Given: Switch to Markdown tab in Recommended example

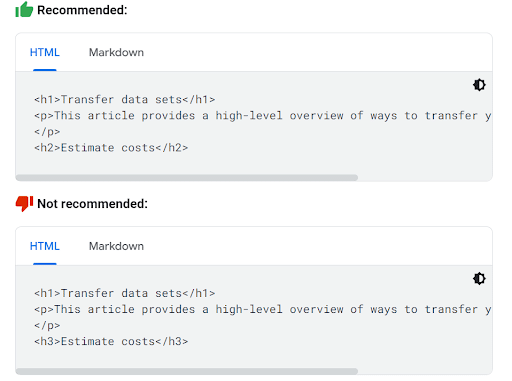Looking at the screenshot, I should tap(116, 52).
